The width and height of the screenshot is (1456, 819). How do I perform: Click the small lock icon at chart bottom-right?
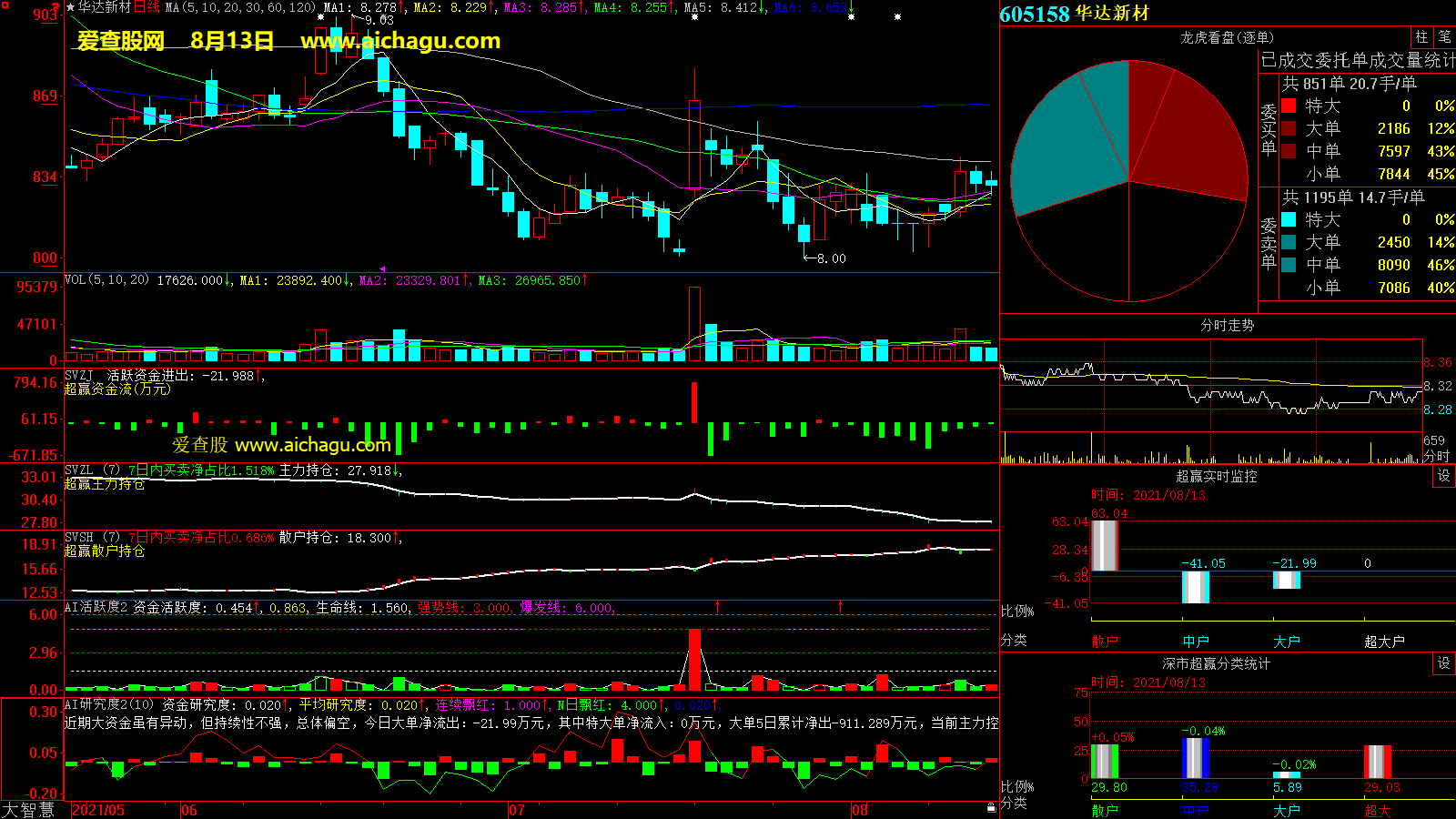991,807
